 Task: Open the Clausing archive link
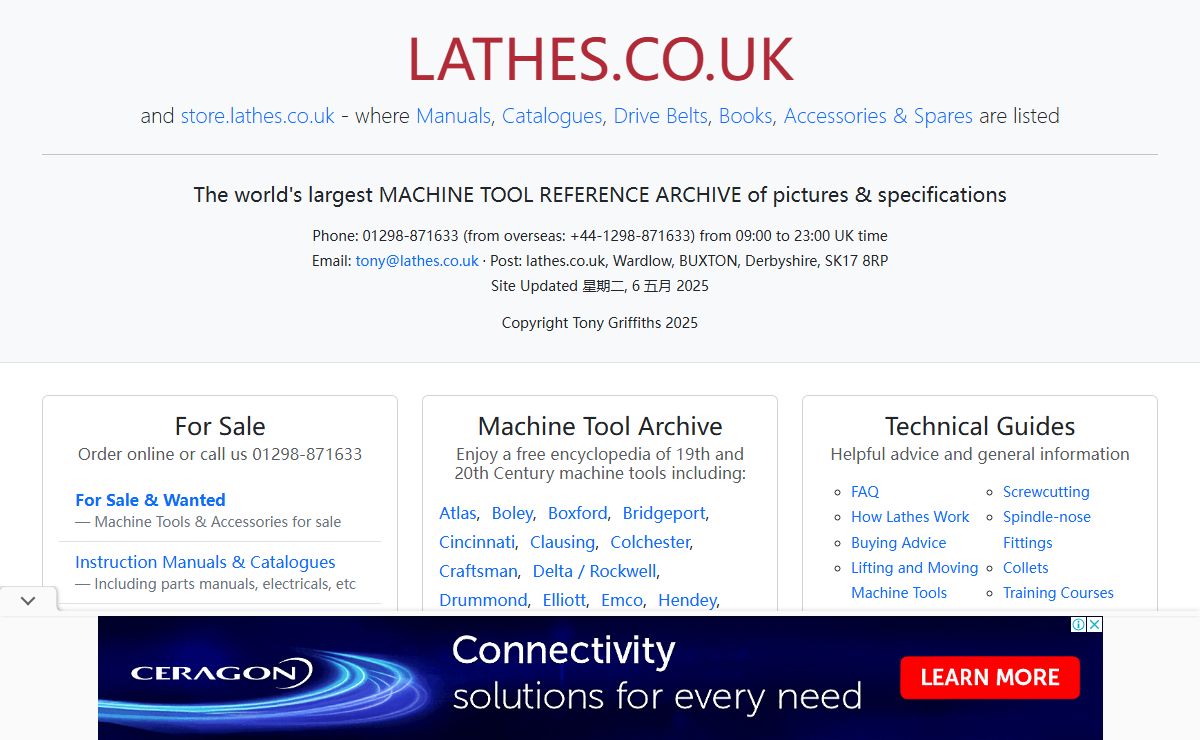pos(562,542)
